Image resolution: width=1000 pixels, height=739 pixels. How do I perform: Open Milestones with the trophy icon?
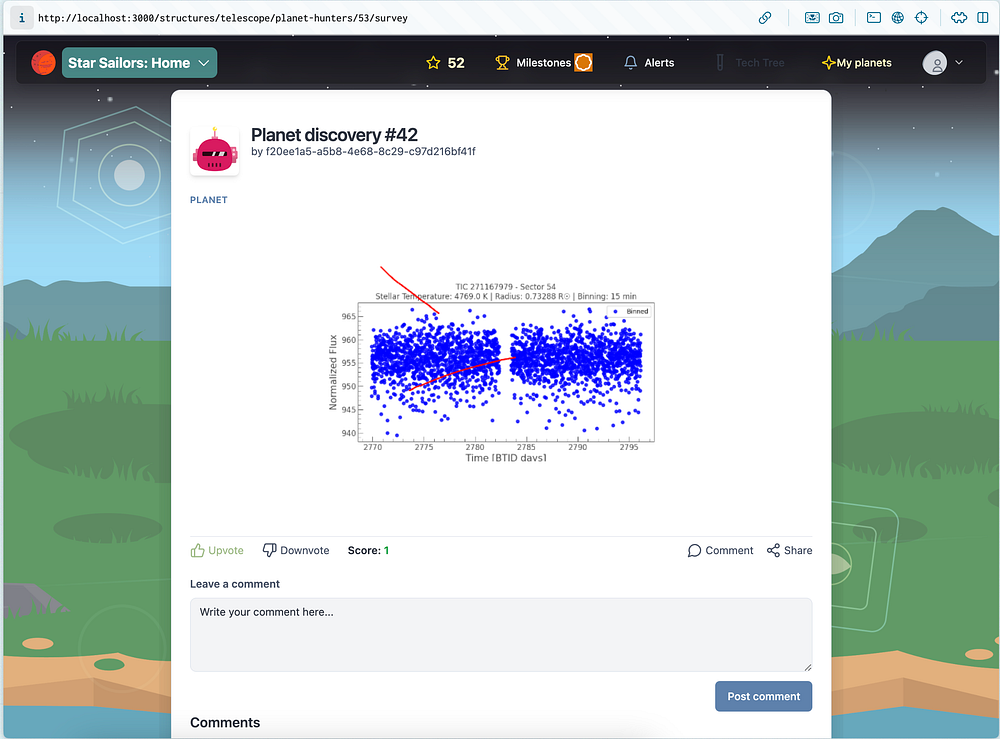coord(533,62)
